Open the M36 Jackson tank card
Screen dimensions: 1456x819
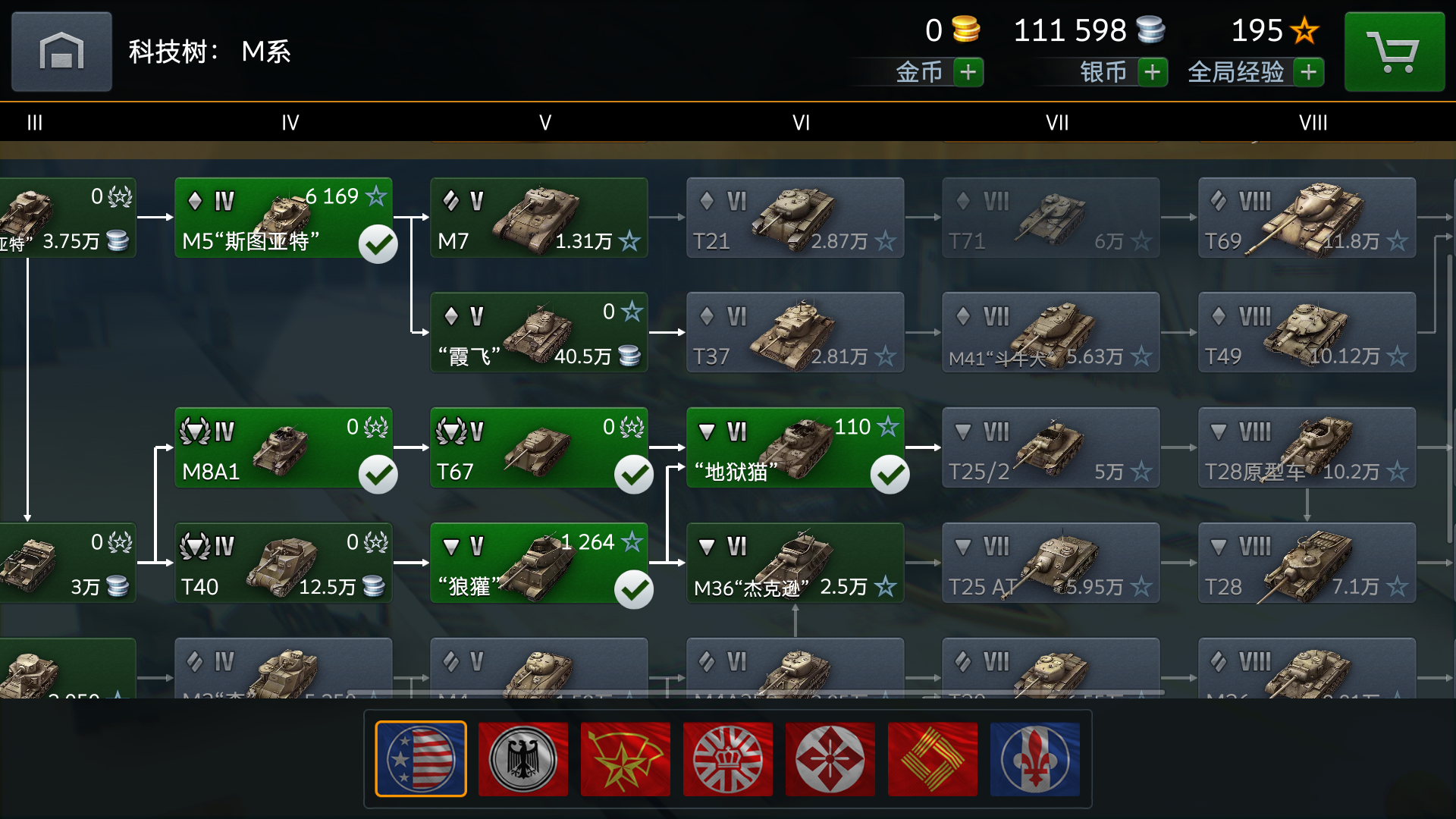click(795, 563)
